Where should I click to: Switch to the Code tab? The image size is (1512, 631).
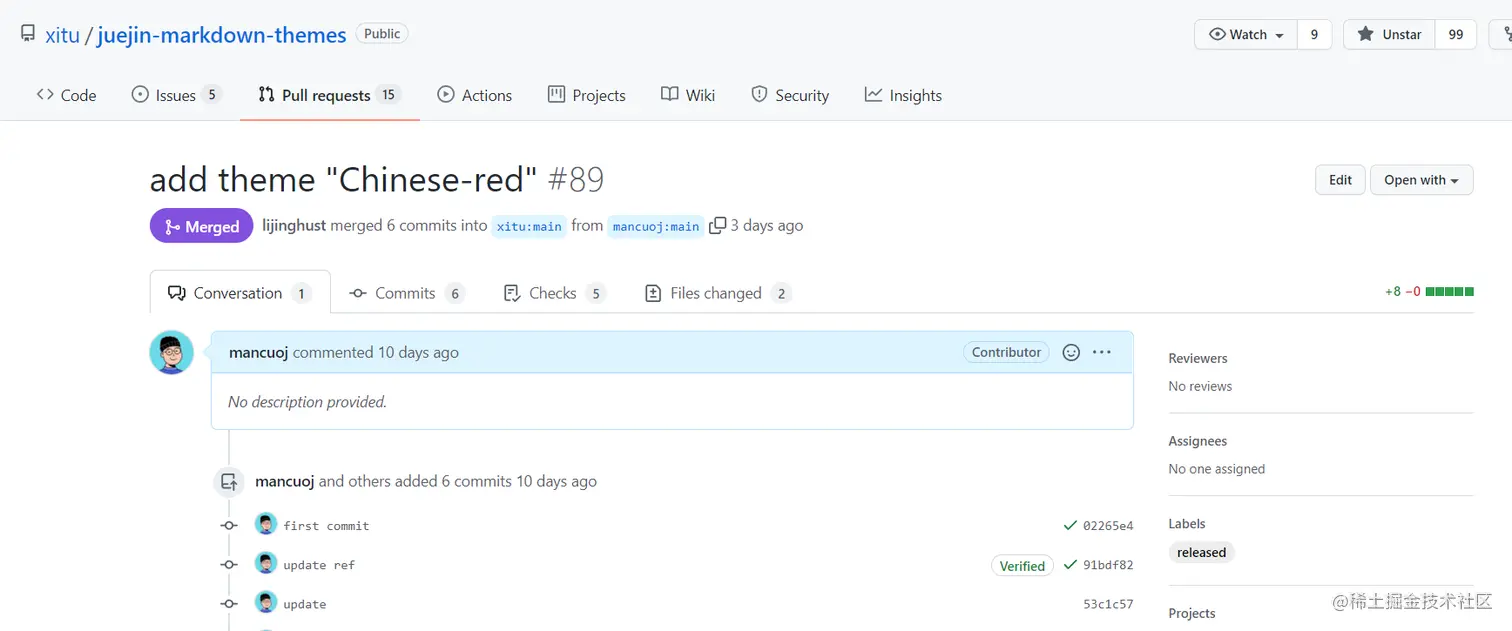coord(66,95)
